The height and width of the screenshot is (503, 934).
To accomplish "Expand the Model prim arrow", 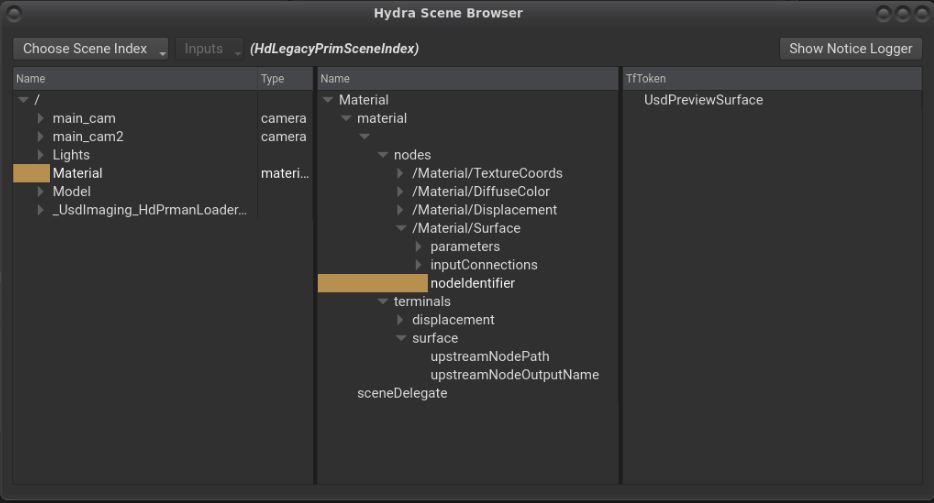I will (41, 192).
